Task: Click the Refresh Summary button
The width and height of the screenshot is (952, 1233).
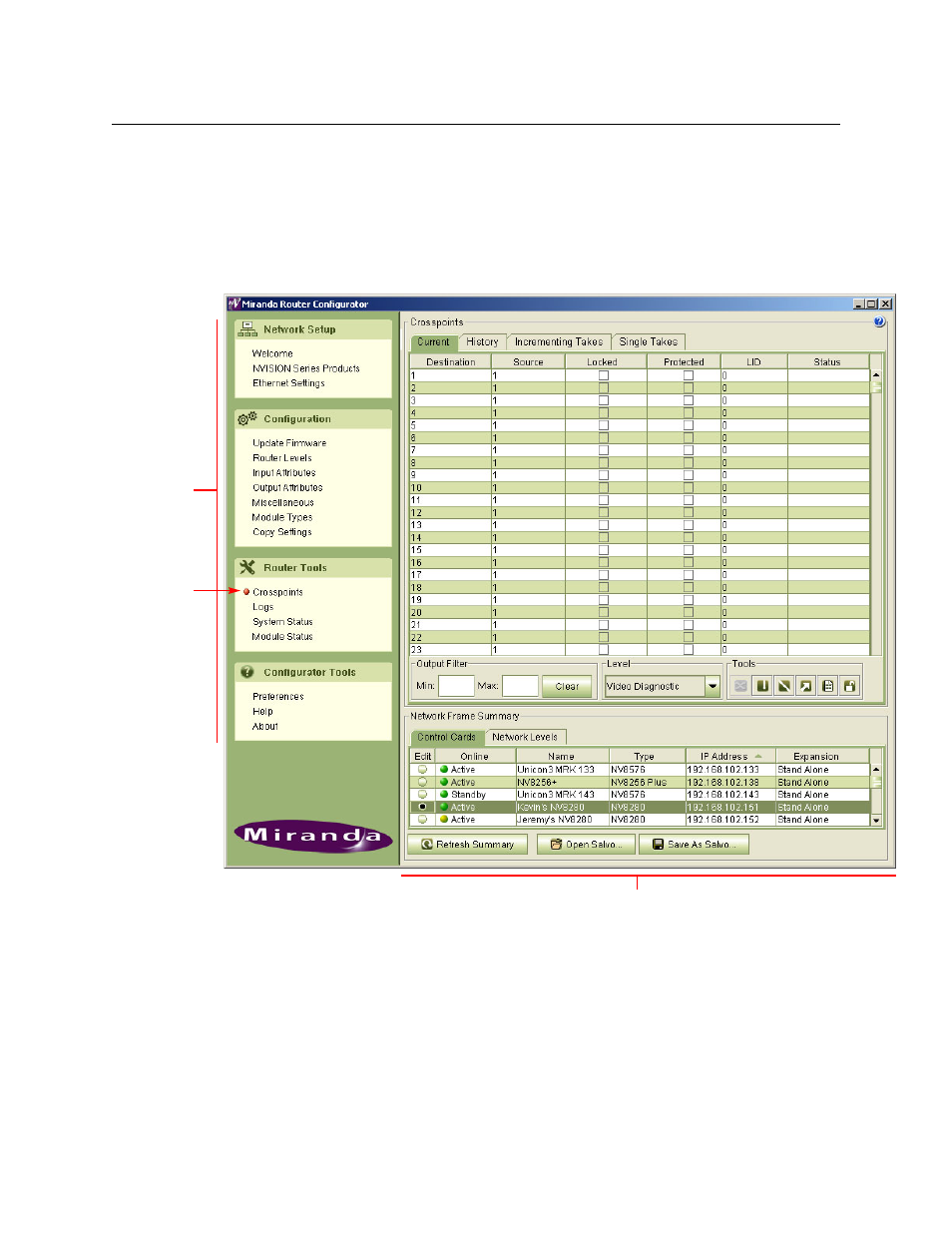Action: [467, 844]
